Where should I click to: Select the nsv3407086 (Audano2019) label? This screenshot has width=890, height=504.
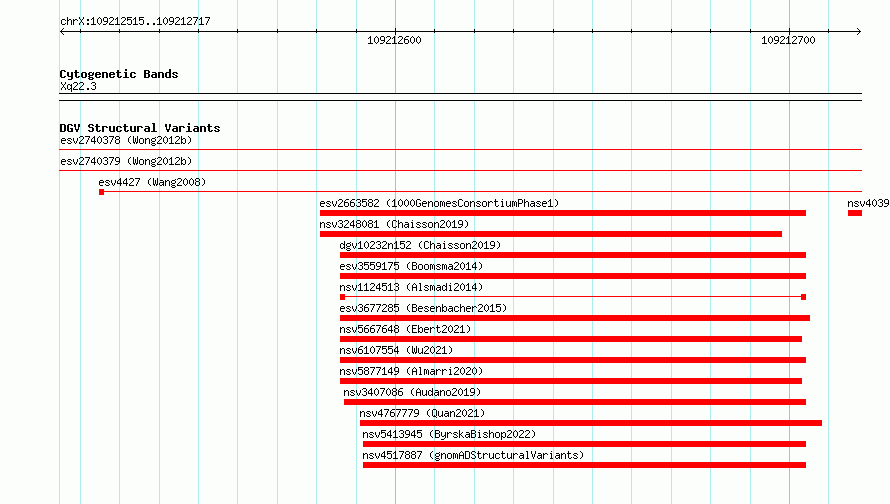[x=412, y=392]
